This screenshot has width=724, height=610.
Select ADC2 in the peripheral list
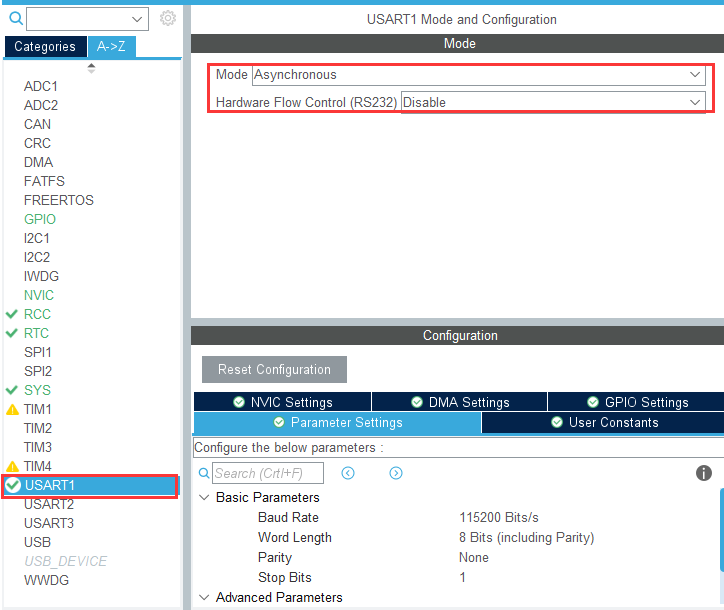point(41,105)
